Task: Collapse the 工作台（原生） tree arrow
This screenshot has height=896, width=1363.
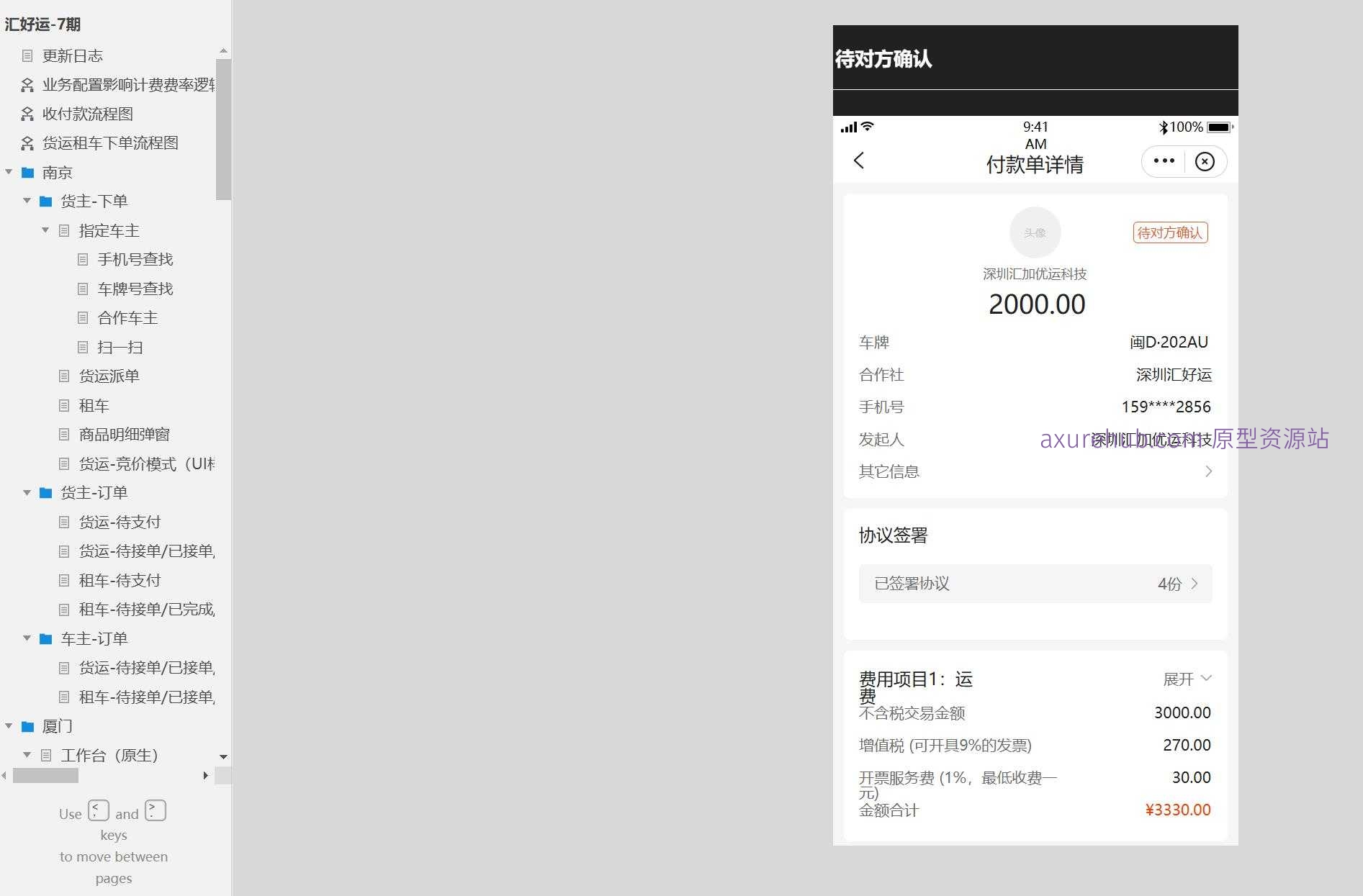Action: pos(27,755)
